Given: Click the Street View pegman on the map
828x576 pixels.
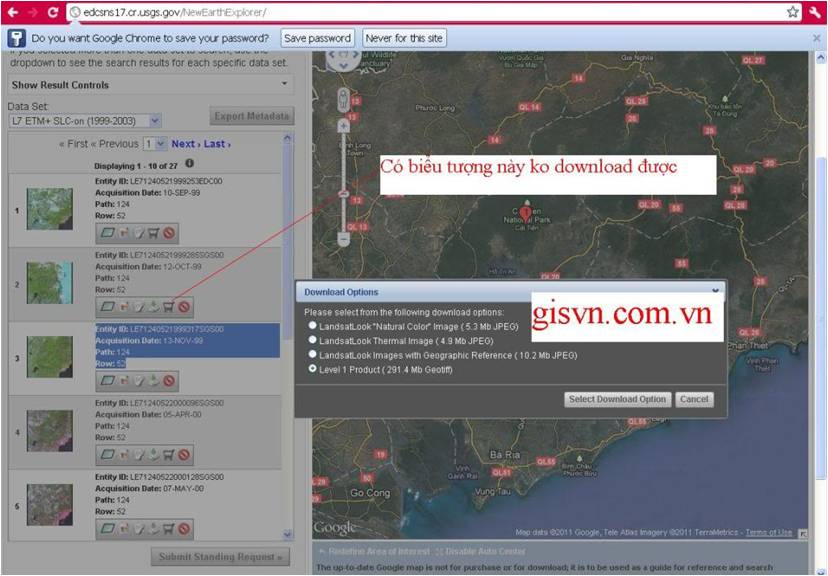Looking at the screenshot, I should pos(344,99).
